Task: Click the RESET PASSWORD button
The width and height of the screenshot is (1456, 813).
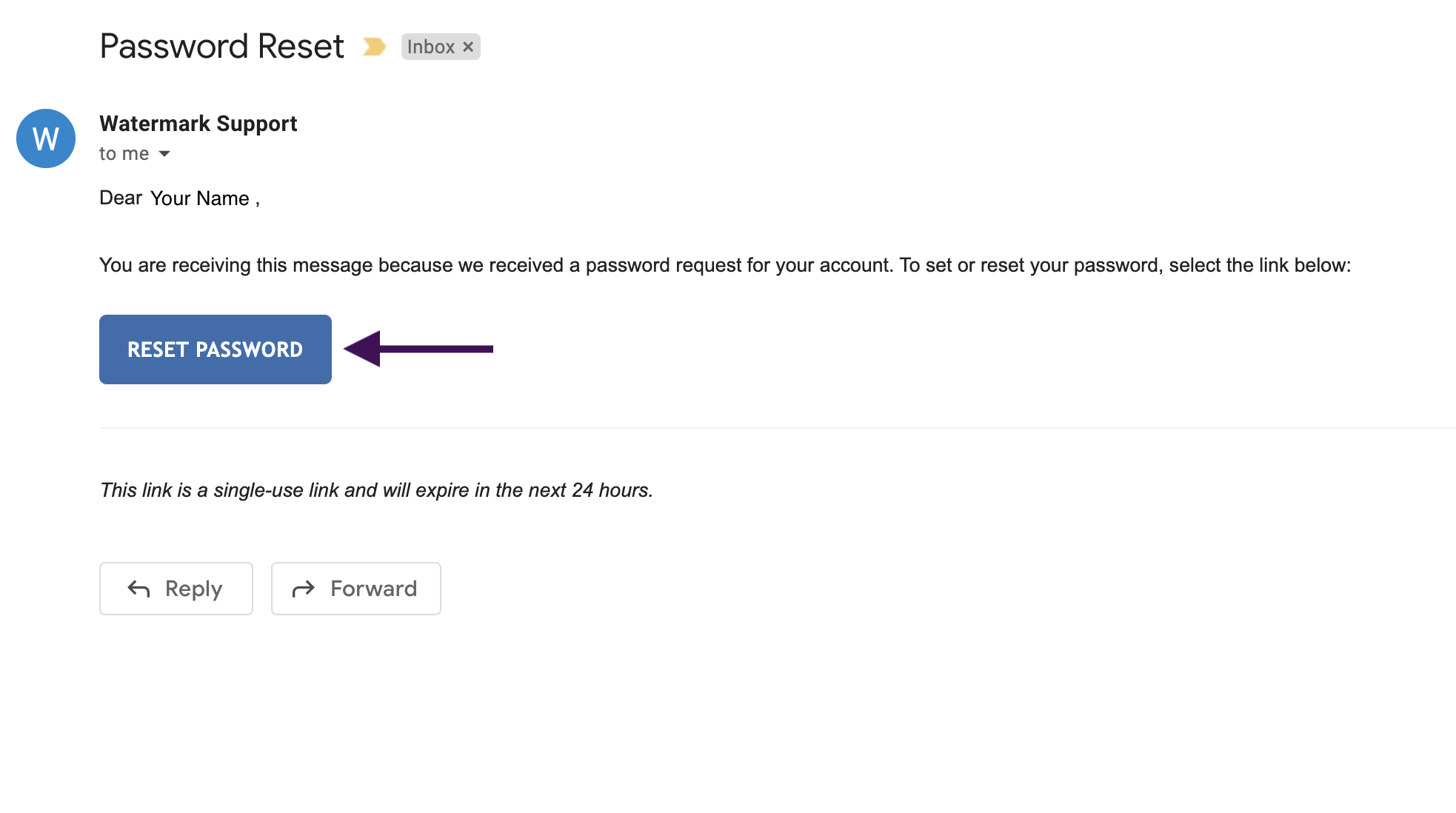Action: (216, 349)
